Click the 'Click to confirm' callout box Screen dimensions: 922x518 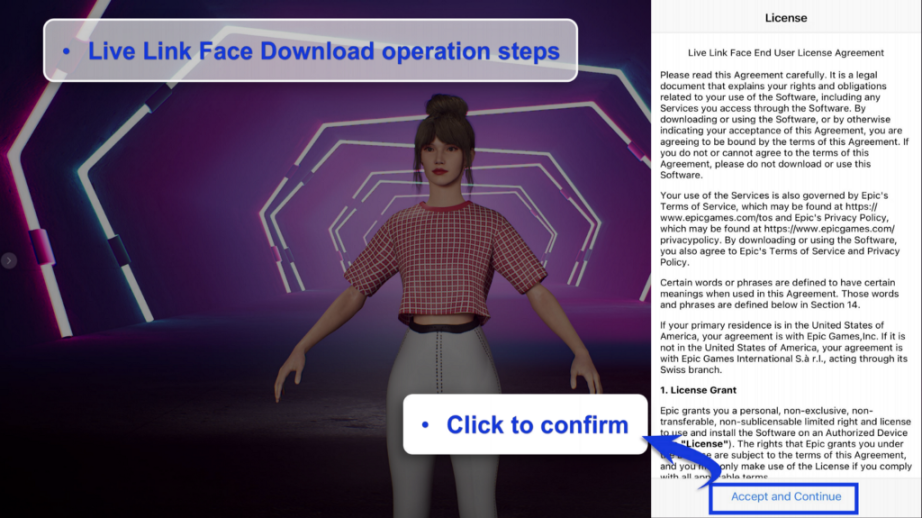(525, 425)
